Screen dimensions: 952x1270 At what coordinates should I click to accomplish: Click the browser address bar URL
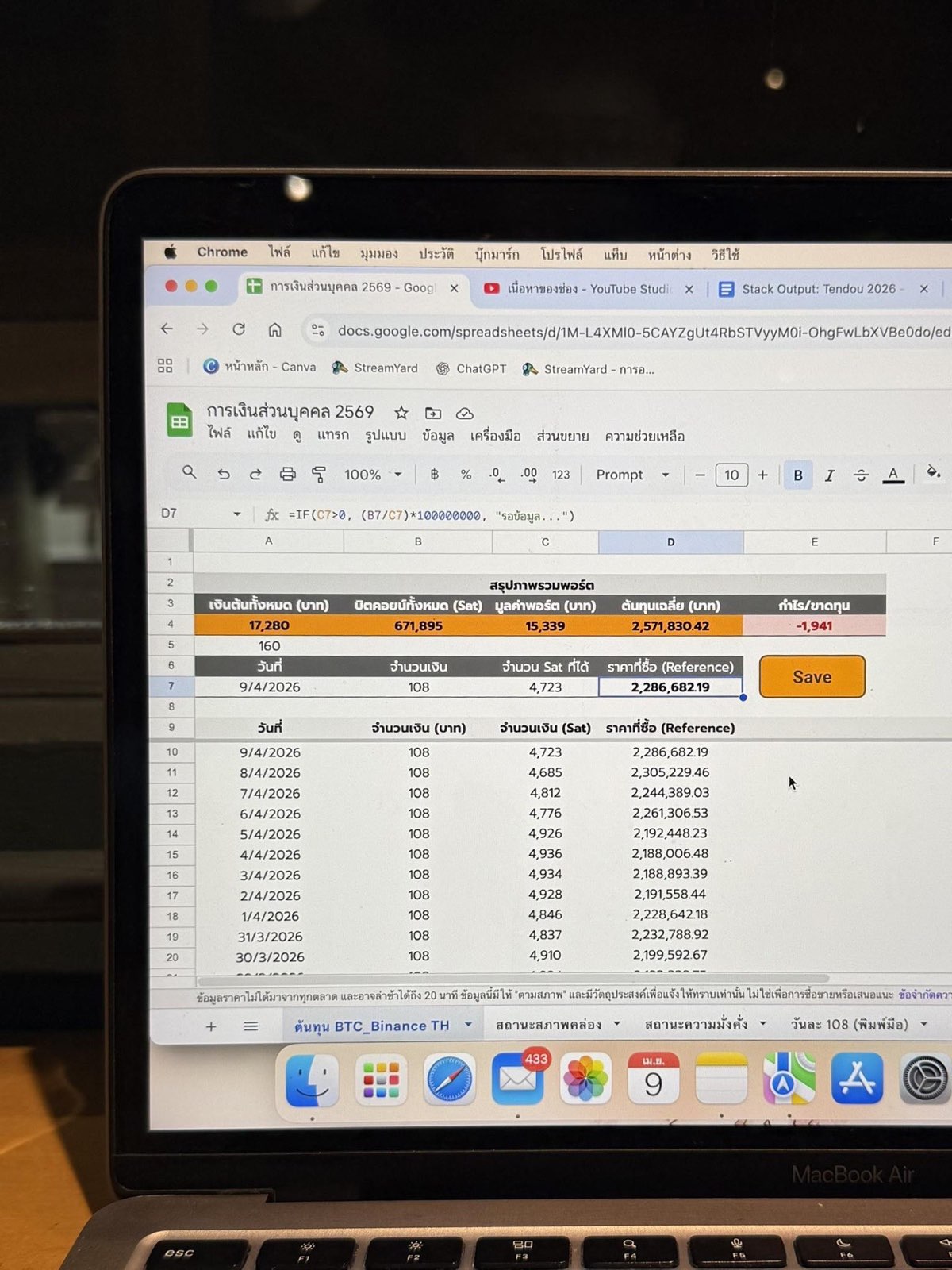tap(644, 331)
